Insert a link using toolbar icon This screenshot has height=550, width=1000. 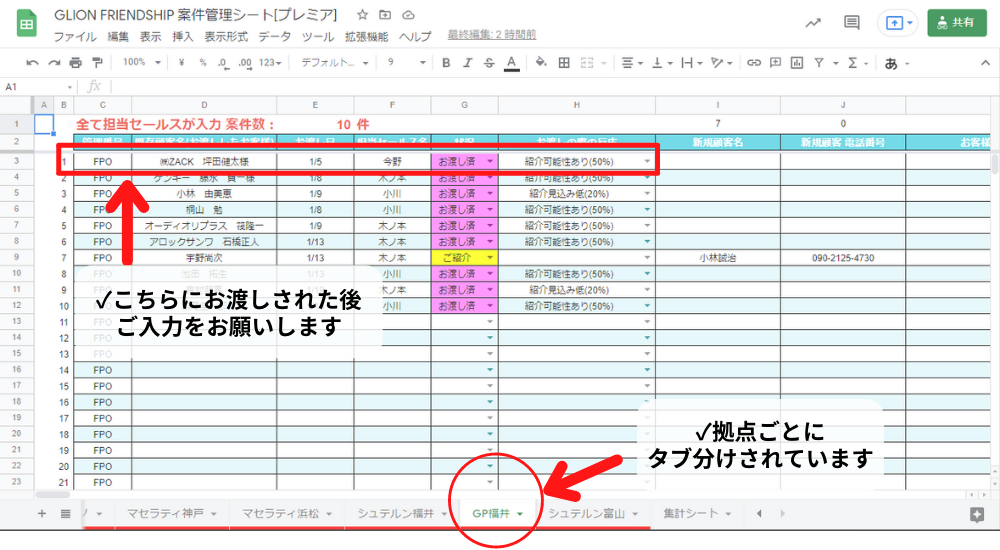click(754, 62)
